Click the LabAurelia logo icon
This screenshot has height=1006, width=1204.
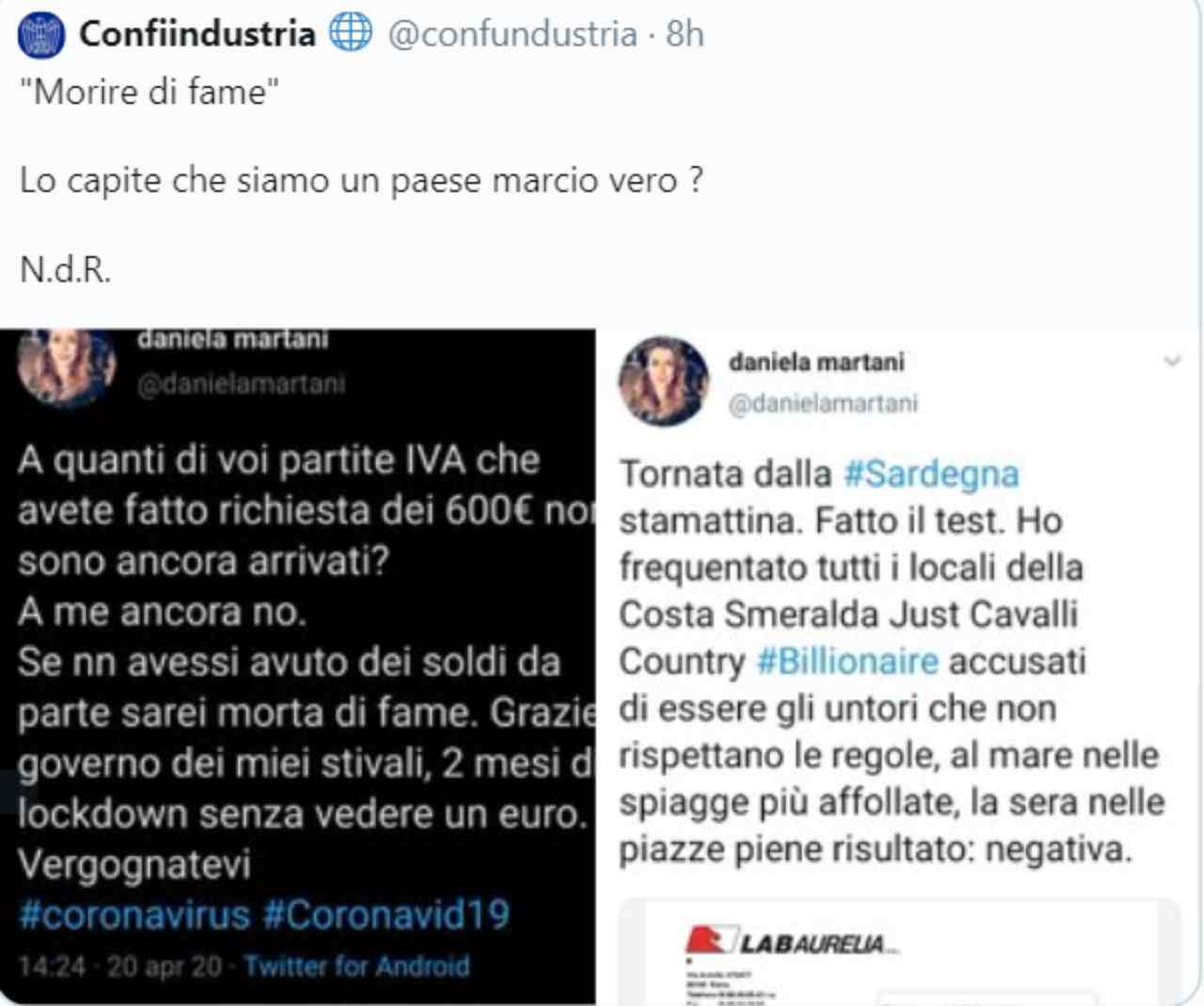click(x=708, y=939)
